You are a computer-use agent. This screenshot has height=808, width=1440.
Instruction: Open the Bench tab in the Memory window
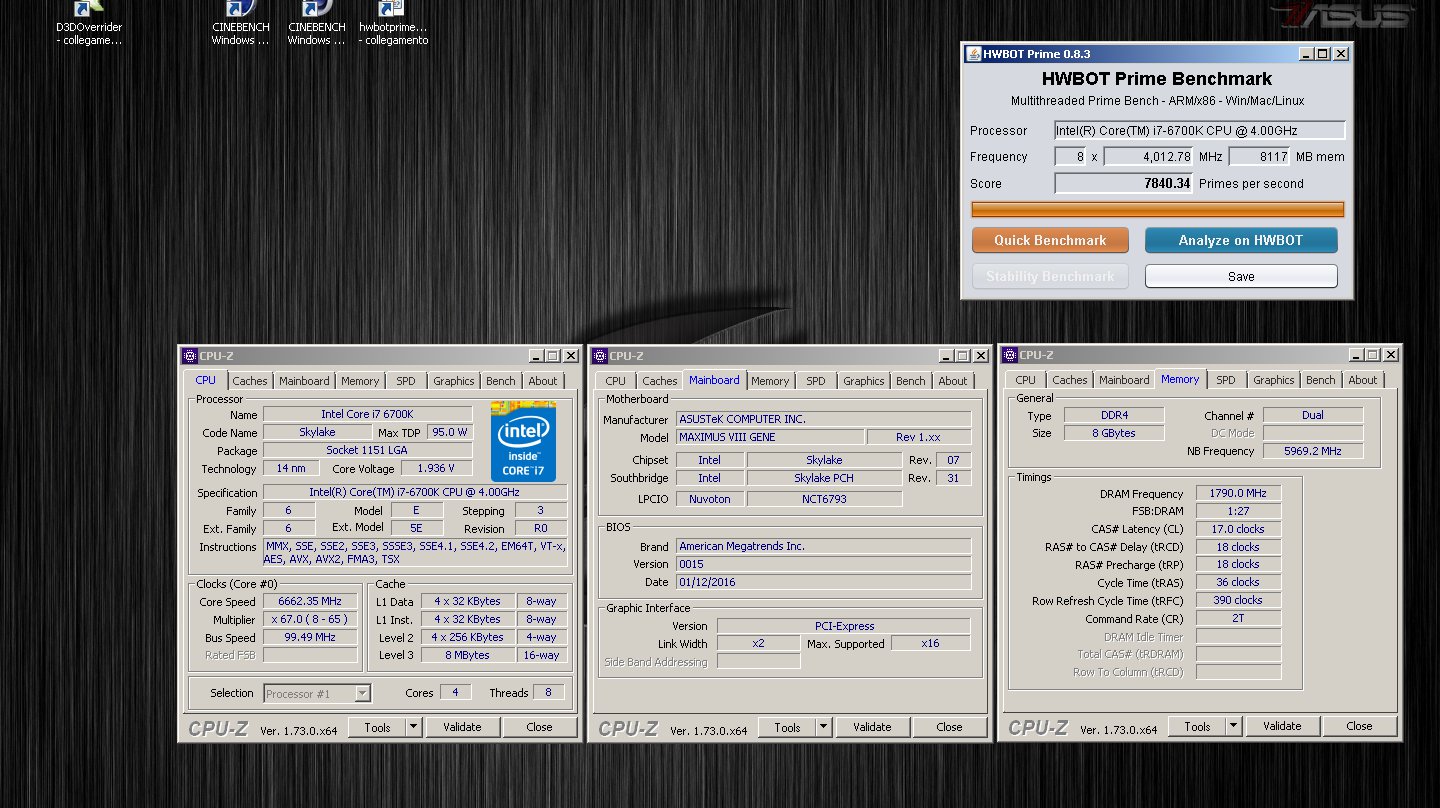(1320, 380)
